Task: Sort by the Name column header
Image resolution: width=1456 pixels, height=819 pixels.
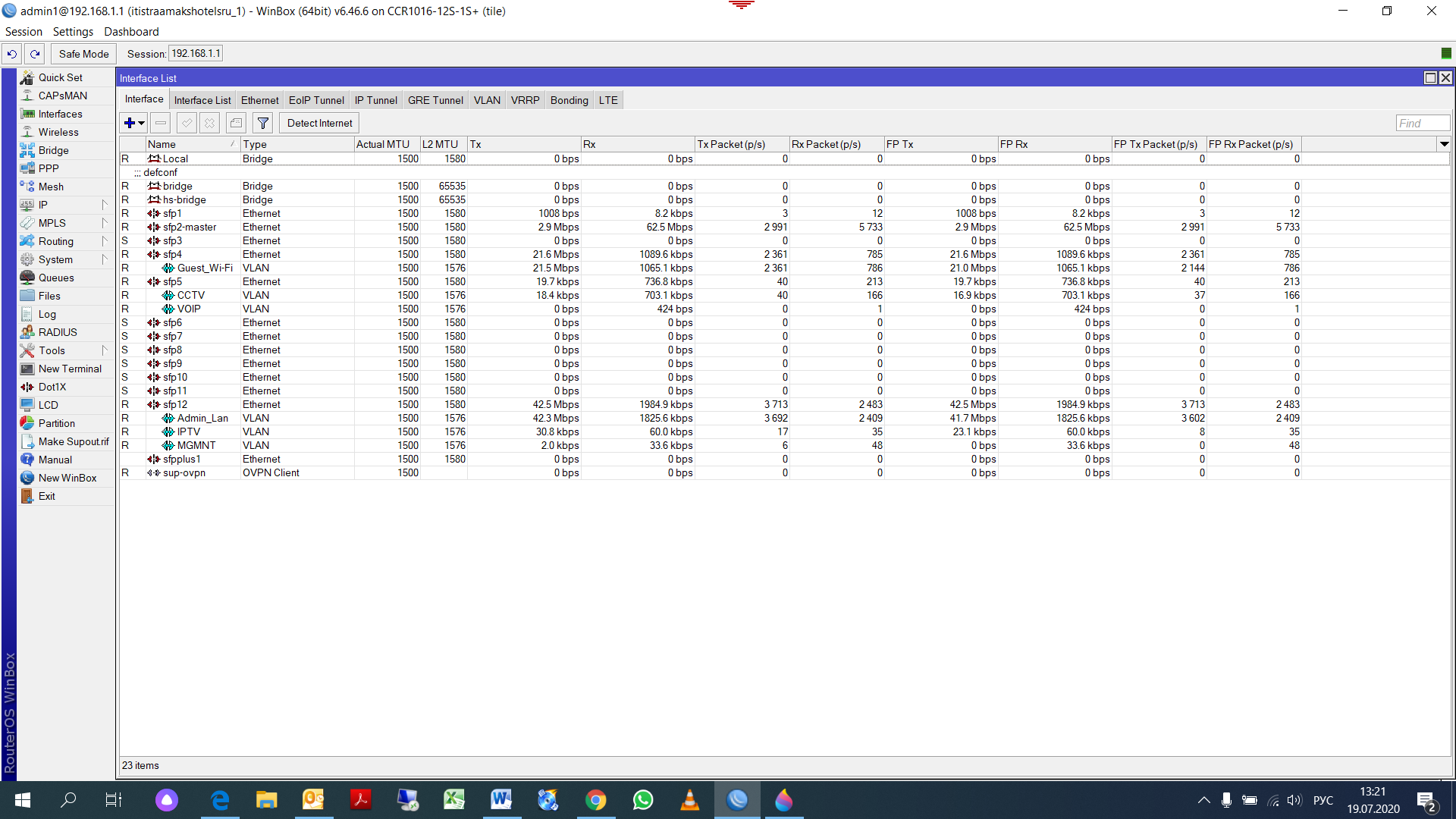Action: (193, 144)
